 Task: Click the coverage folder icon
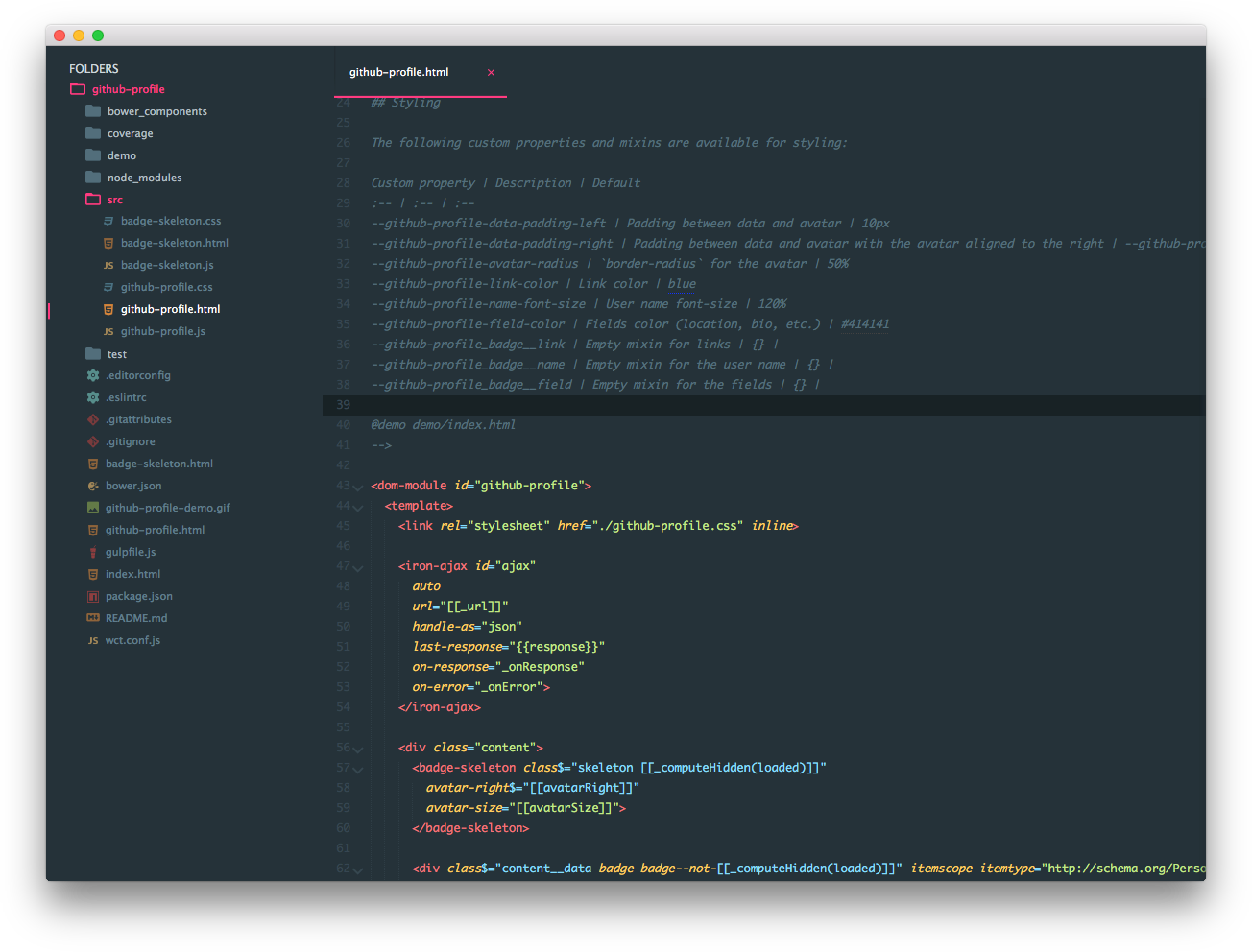93,133
